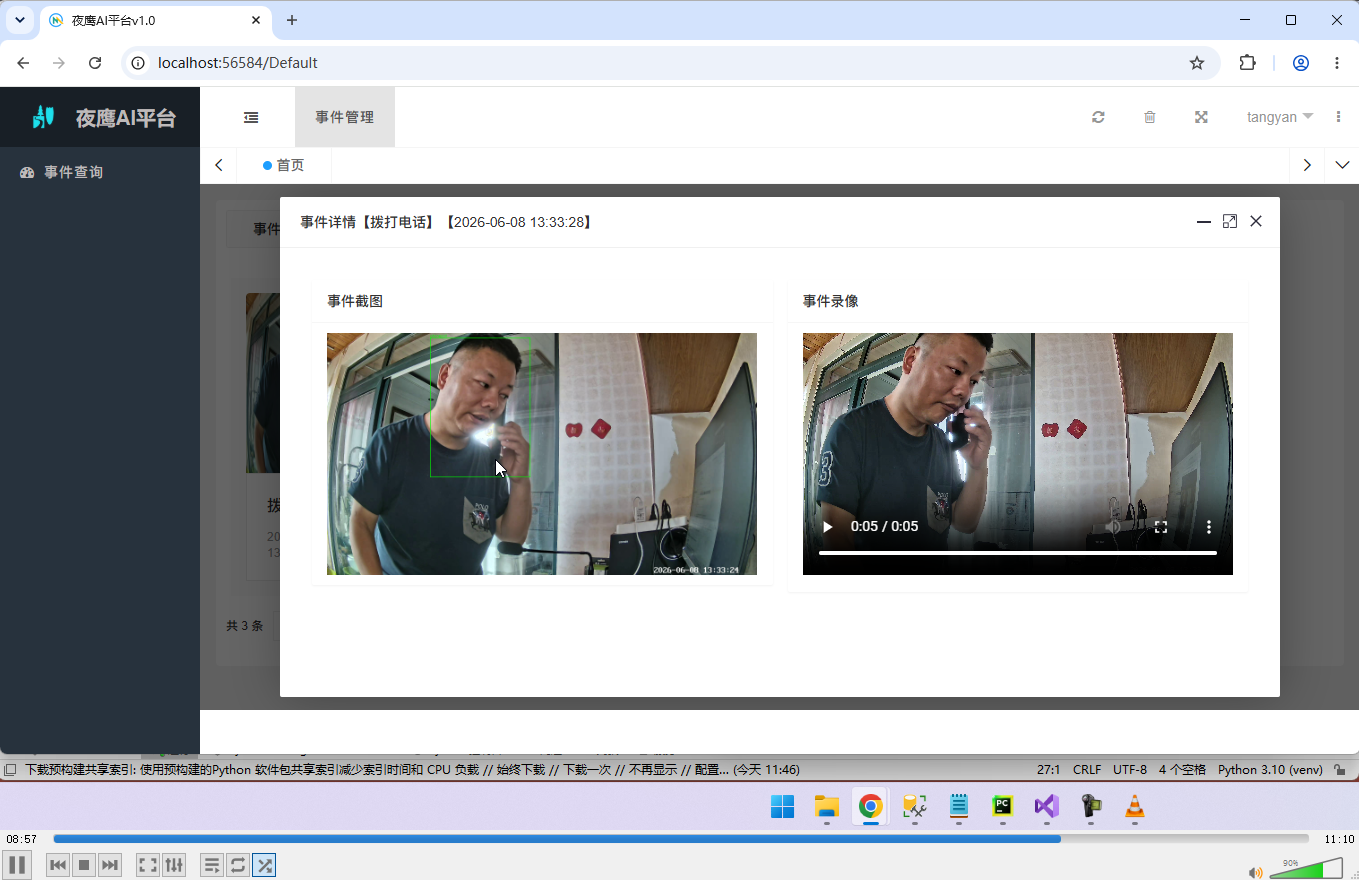Open tangyan user dropdown
Screen dimensions: 1359x880
[1280, 117]
